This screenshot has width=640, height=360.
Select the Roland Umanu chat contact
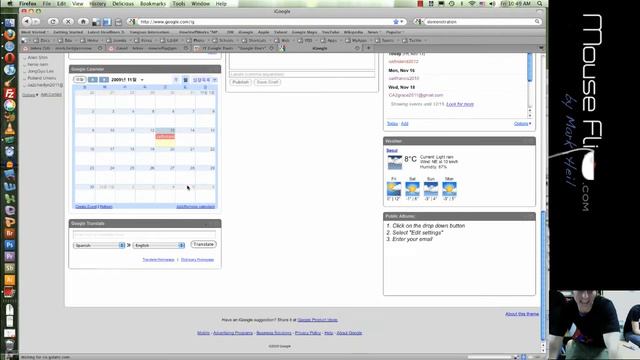[x=42, y=78]
